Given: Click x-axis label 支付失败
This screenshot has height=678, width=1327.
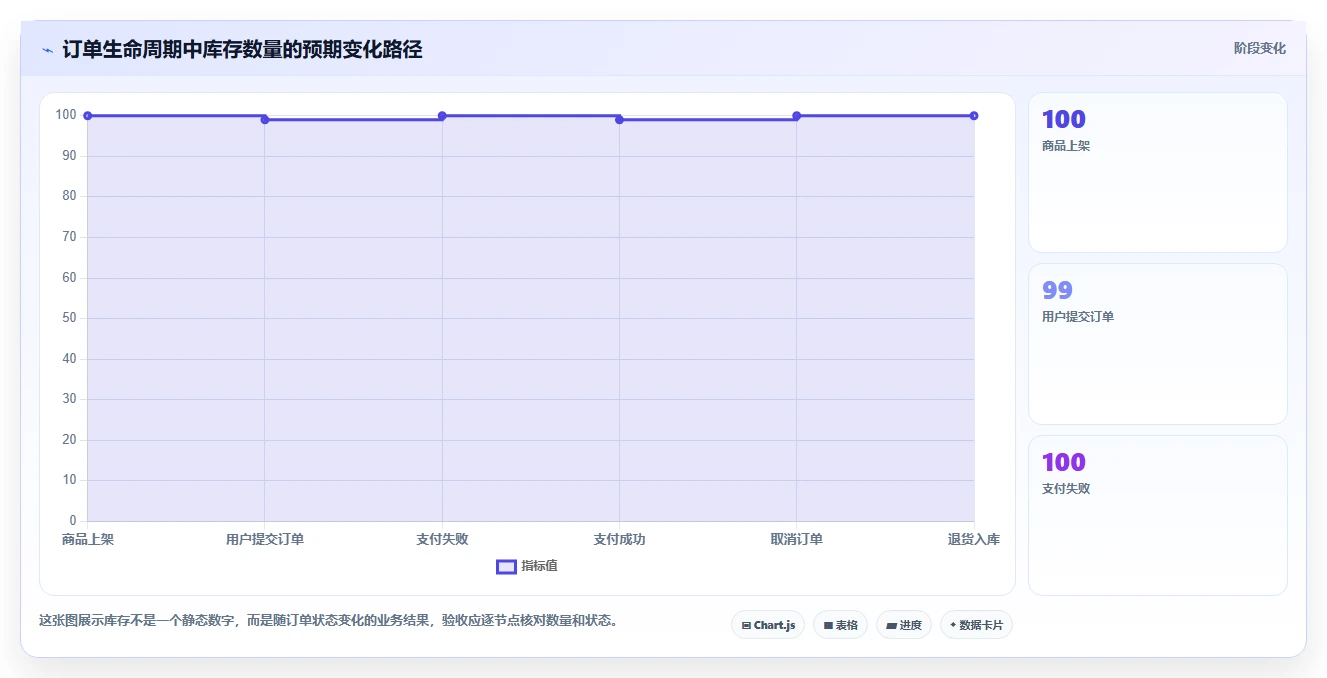Looking at the screenshot, I should [x=442, y=540].
